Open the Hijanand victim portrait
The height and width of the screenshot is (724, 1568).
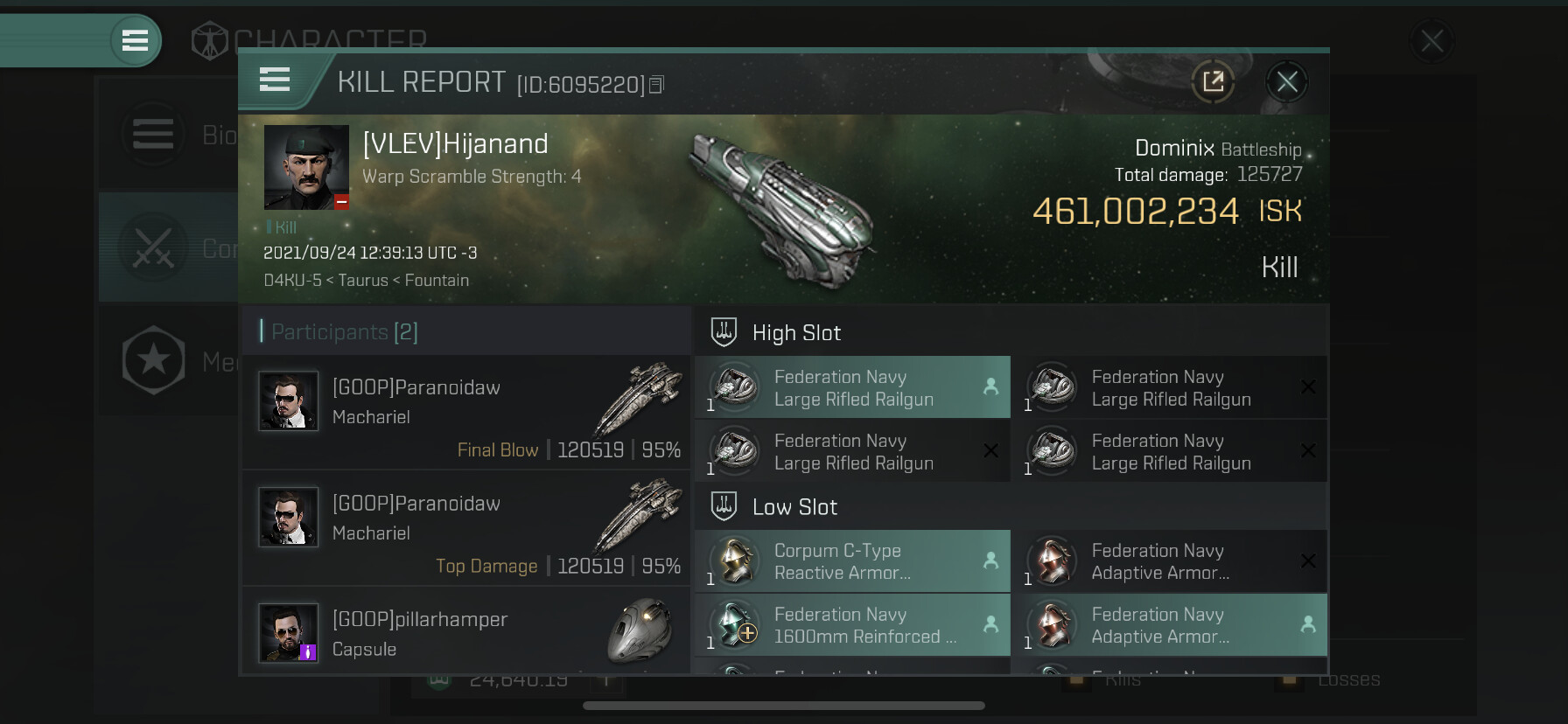pyautogui.click(x=306, y=167)
